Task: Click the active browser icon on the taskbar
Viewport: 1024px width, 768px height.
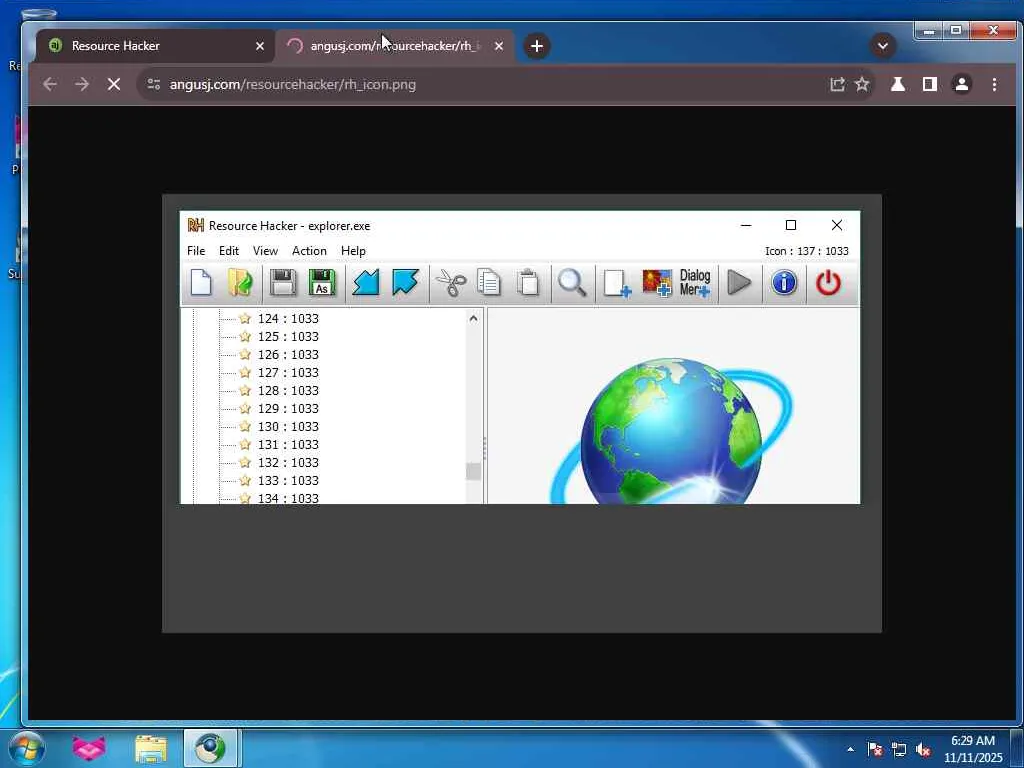Action: 210,748
